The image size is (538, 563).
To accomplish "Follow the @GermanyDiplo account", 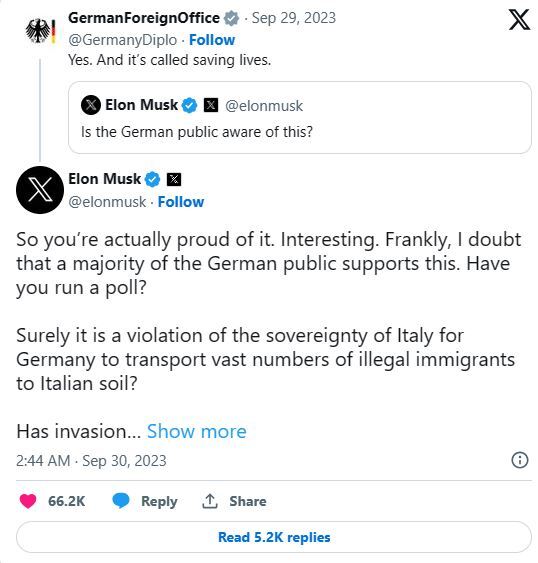I will [212, 40].
